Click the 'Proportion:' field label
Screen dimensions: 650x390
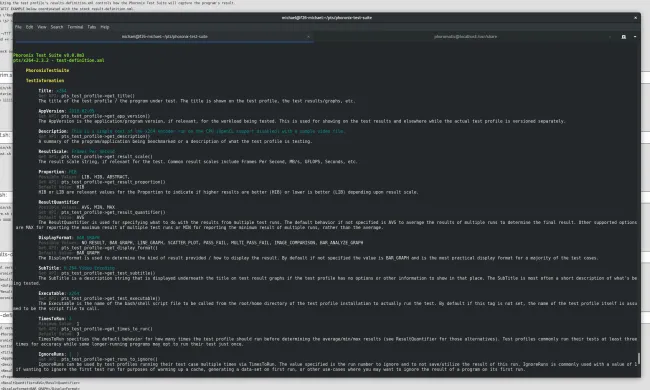52,172
